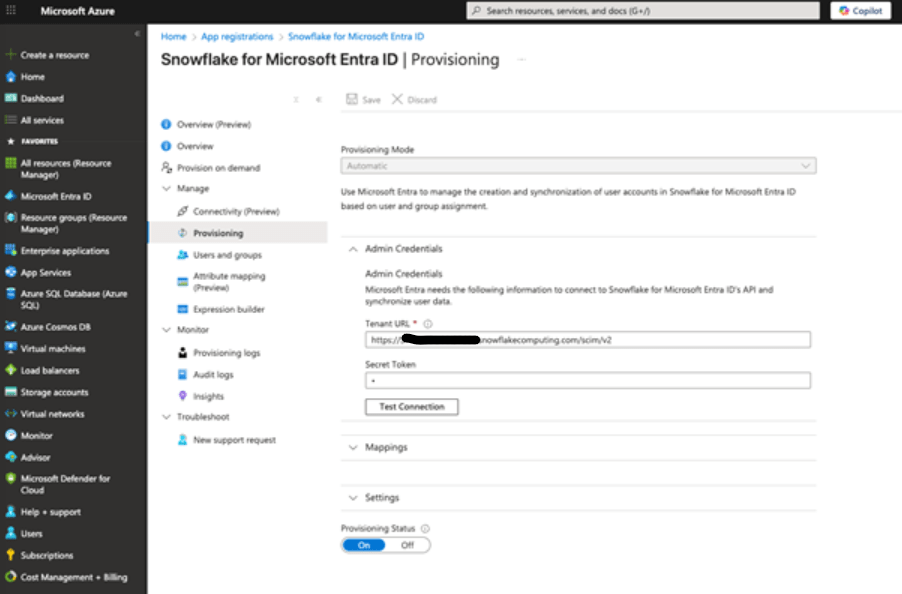This screenshot has width=902, height=594.
Task: Open Virtual machines sidebar icon
Action: point(10,348)
